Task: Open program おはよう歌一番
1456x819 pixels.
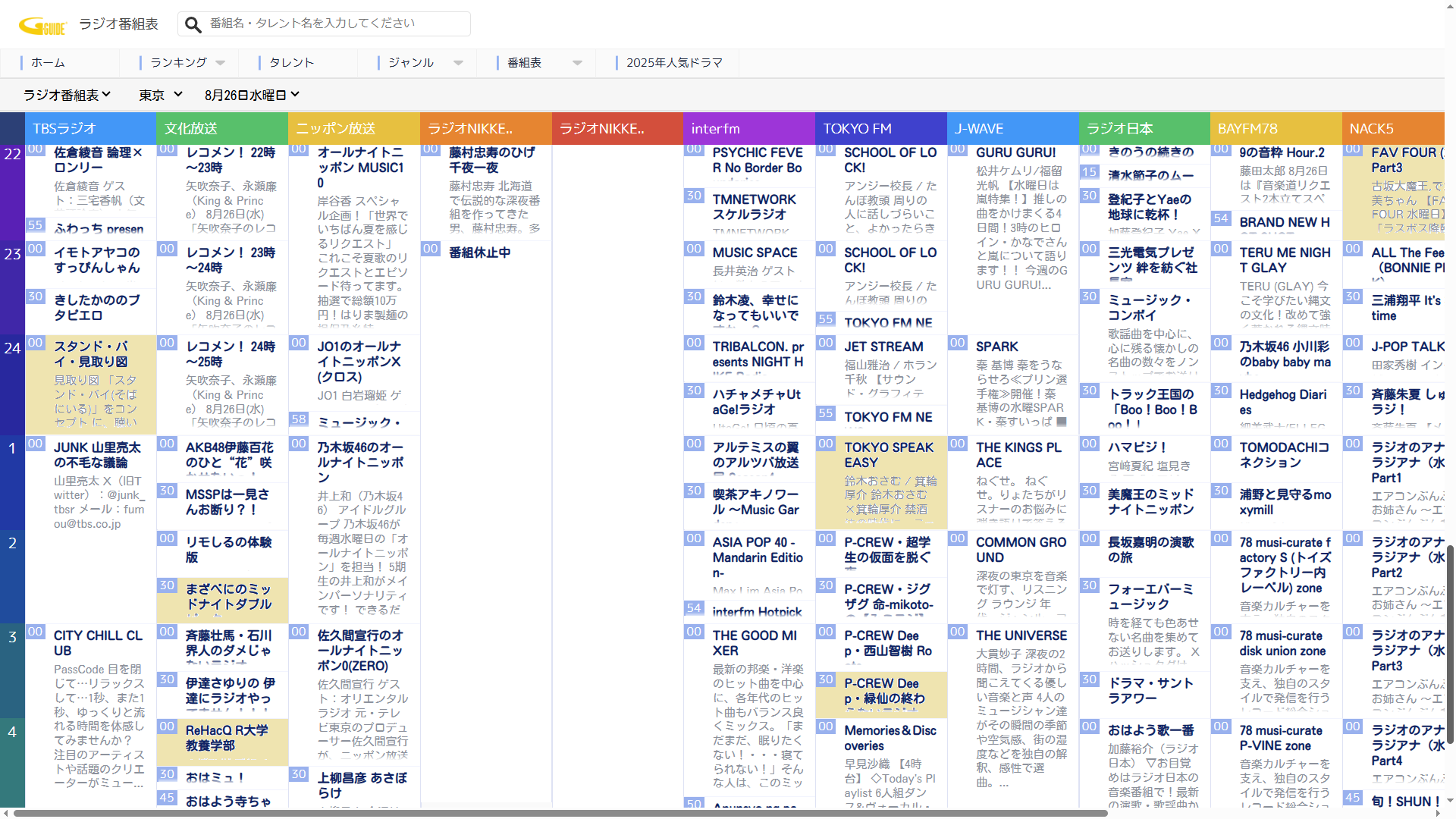Action: (1151, 731)
